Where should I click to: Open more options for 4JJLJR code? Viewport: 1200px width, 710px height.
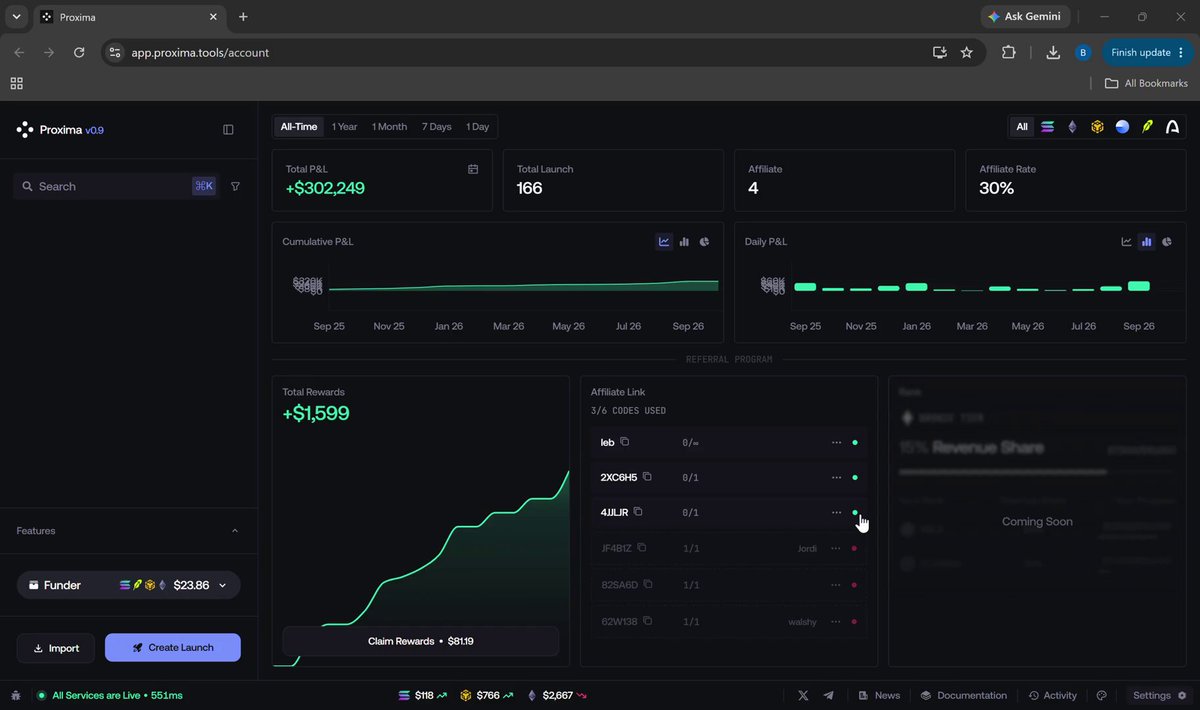point(836,512)
